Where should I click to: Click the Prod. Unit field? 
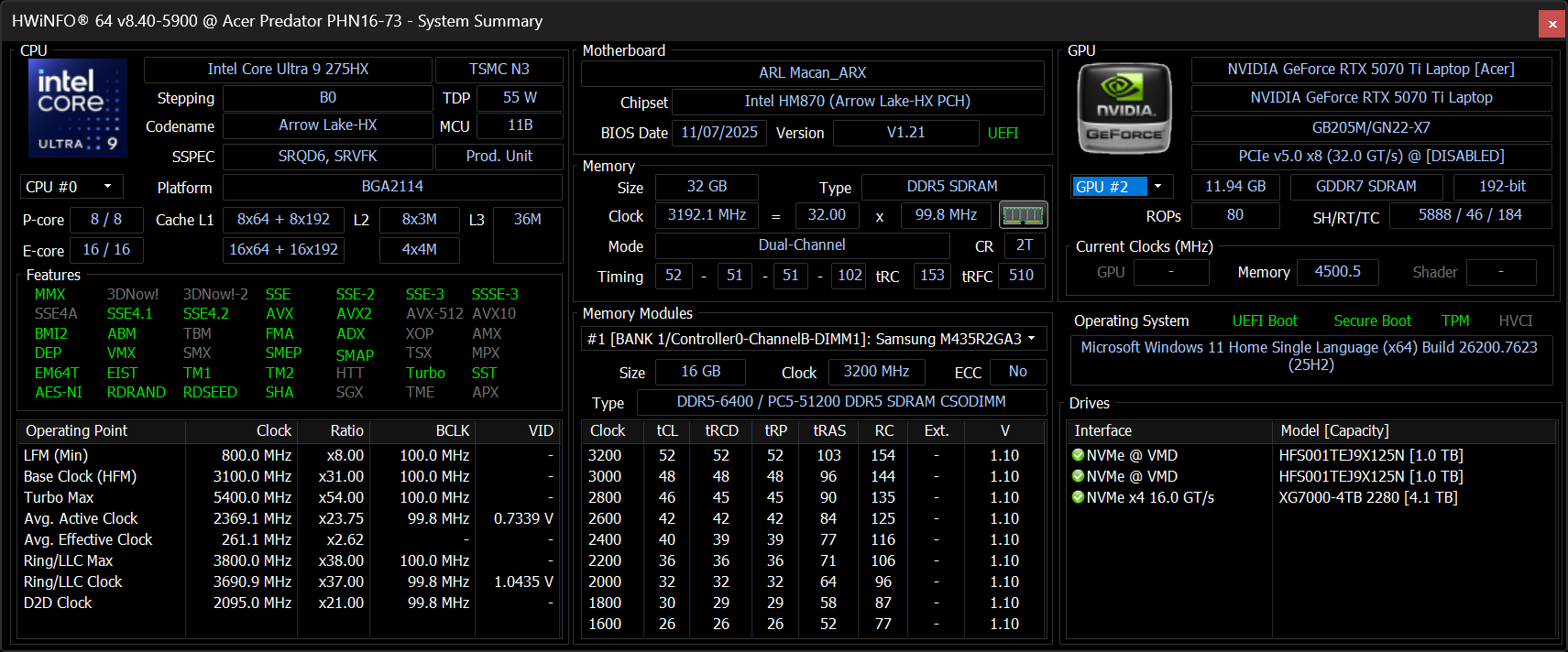click(x=499, y=157)
